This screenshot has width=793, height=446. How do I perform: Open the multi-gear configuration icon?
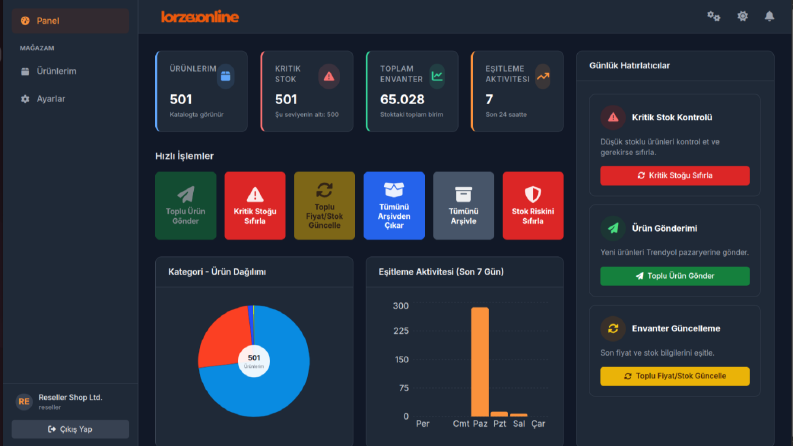[714, 16]
